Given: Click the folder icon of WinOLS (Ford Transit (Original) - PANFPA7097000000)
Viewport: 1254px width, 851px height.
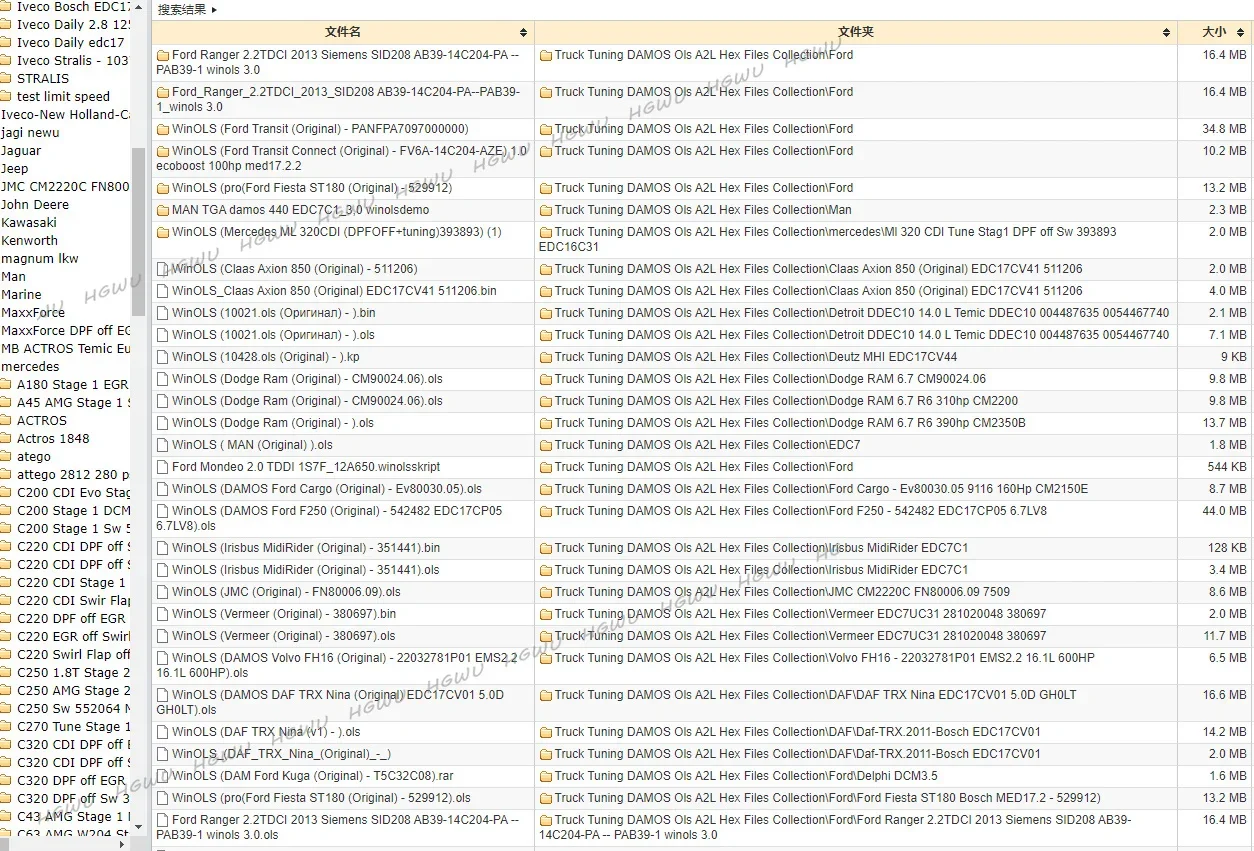Looking at the screenshot, I should (163, 130).
